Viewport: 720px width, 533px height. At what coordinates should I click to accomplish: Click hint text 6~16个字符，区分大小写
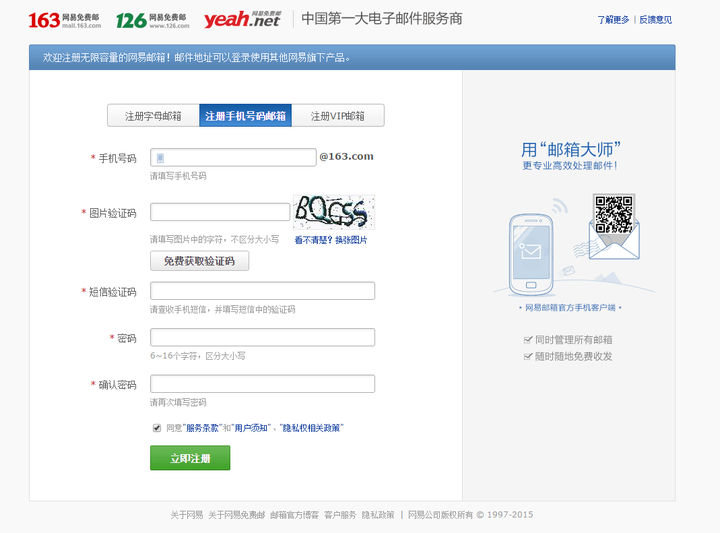pyautogui.click(x=198, y=356)
